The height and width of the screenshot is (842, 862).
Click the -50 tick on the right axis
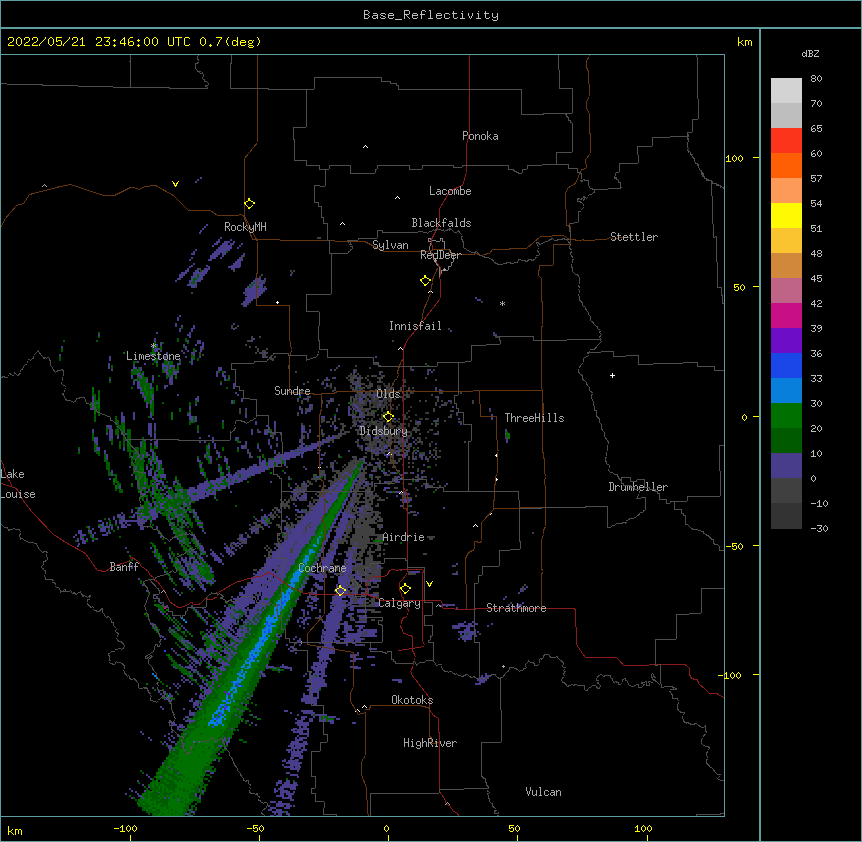pos(734,546)
